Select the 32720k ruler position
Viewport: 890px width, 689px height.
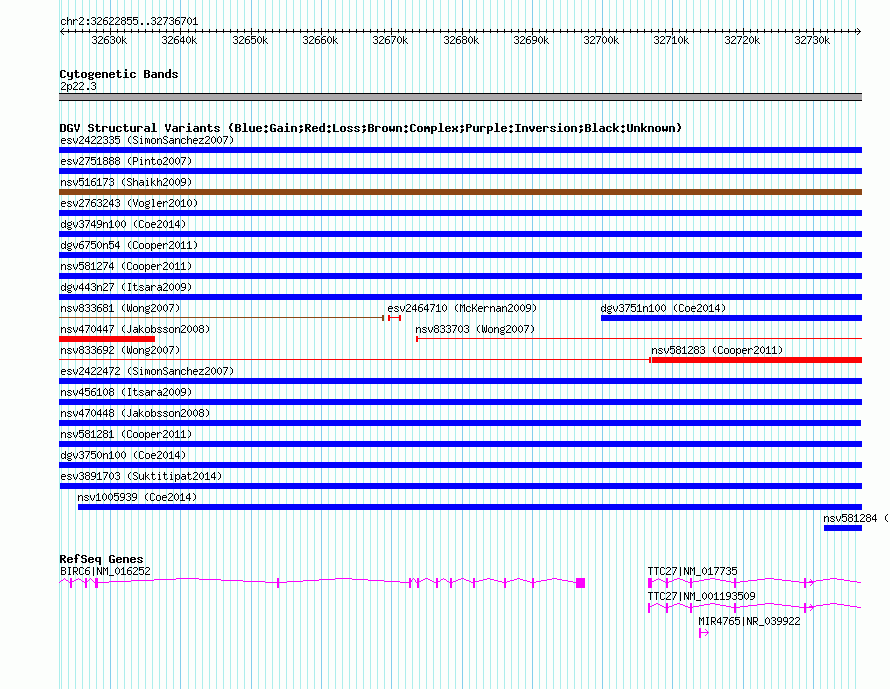tap(742, 40)
